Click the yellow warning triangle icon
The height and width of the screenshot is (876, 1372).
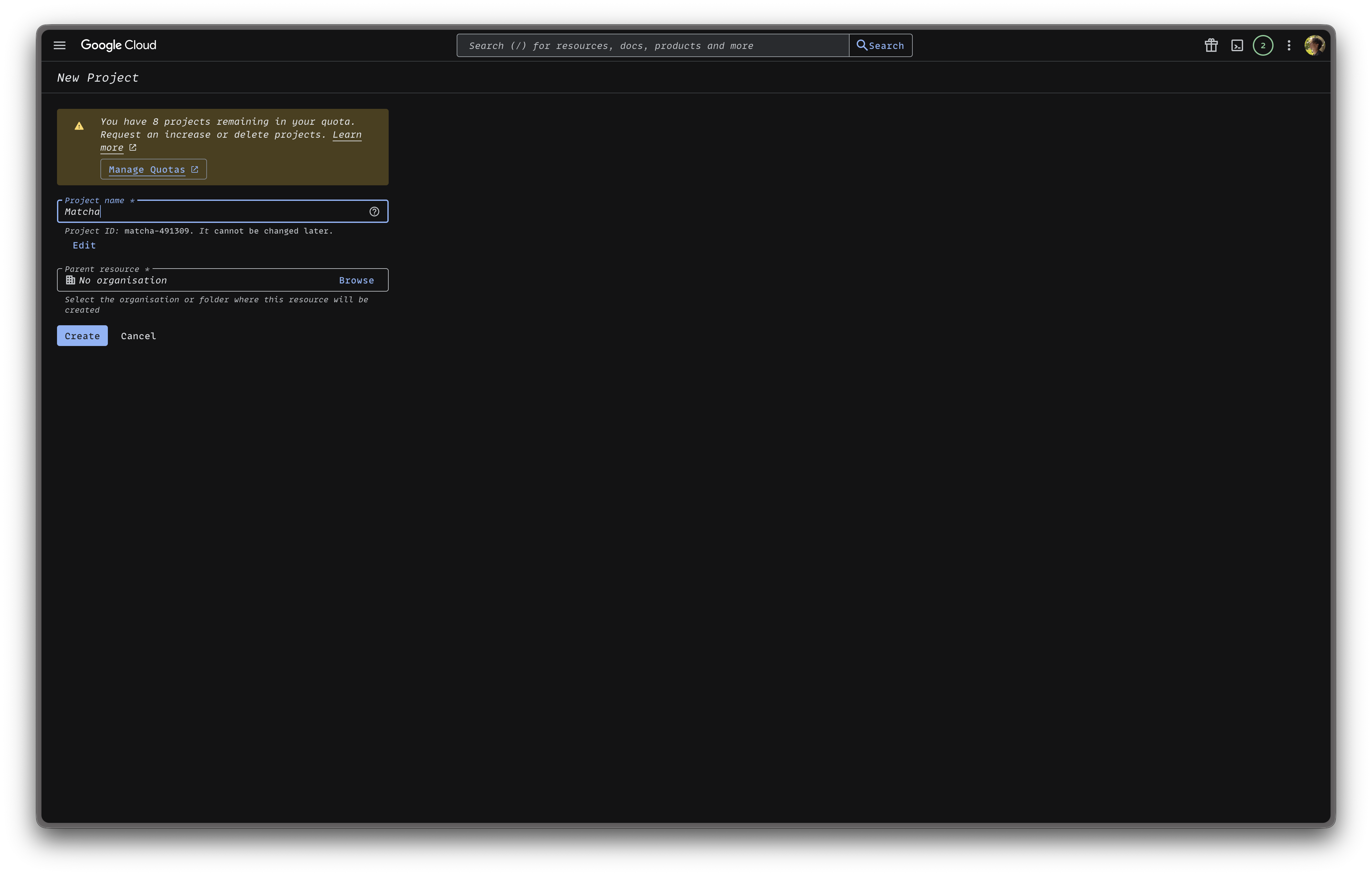click(x=79, y=126)
